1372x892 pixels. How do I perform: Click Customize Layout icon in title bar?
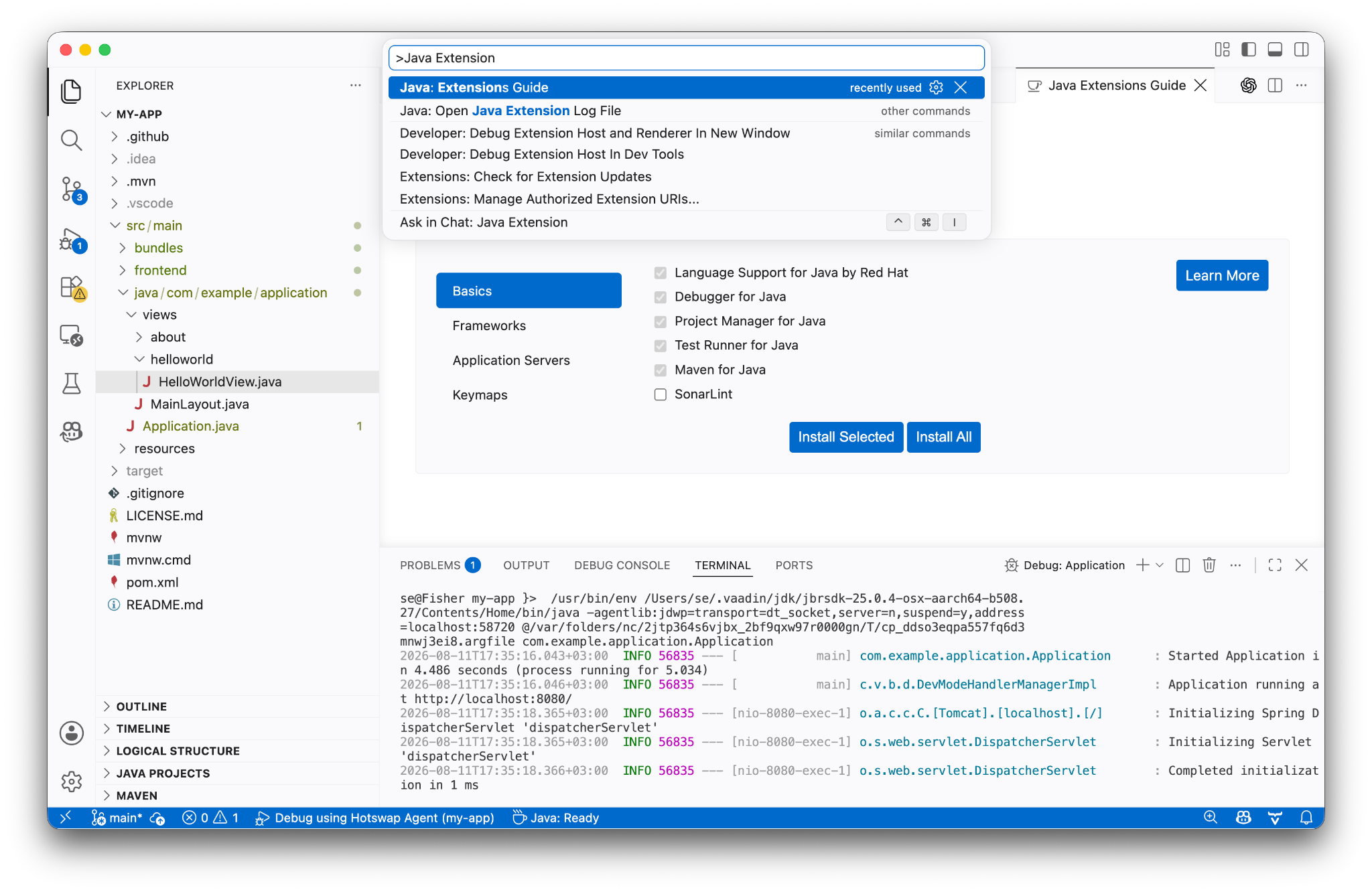click(1222, 50)
